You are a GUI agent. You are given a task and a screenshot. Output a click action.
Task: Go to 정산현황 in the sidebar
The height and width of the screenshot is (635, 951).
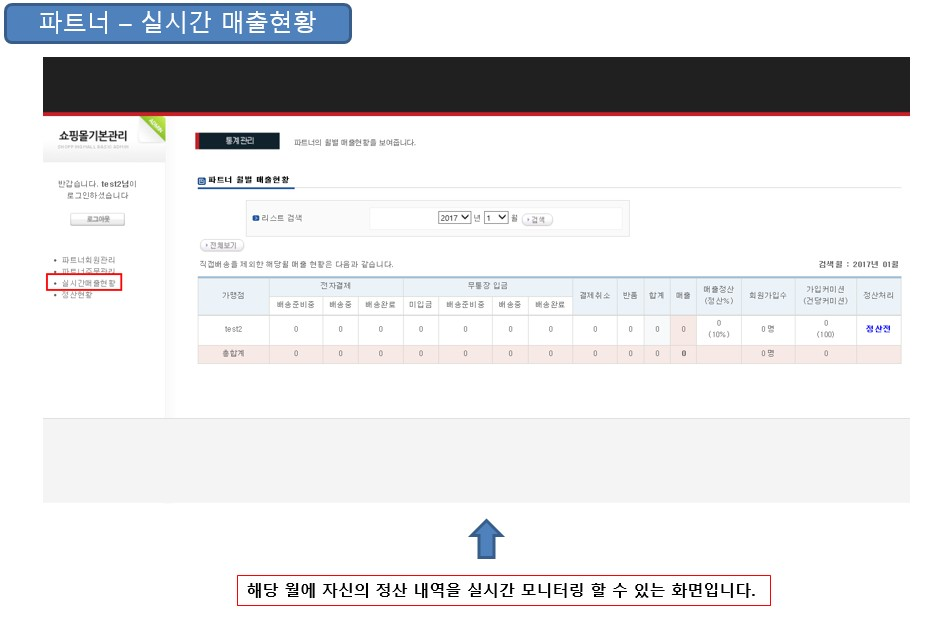pyautogui.click(x=77, y=295)
